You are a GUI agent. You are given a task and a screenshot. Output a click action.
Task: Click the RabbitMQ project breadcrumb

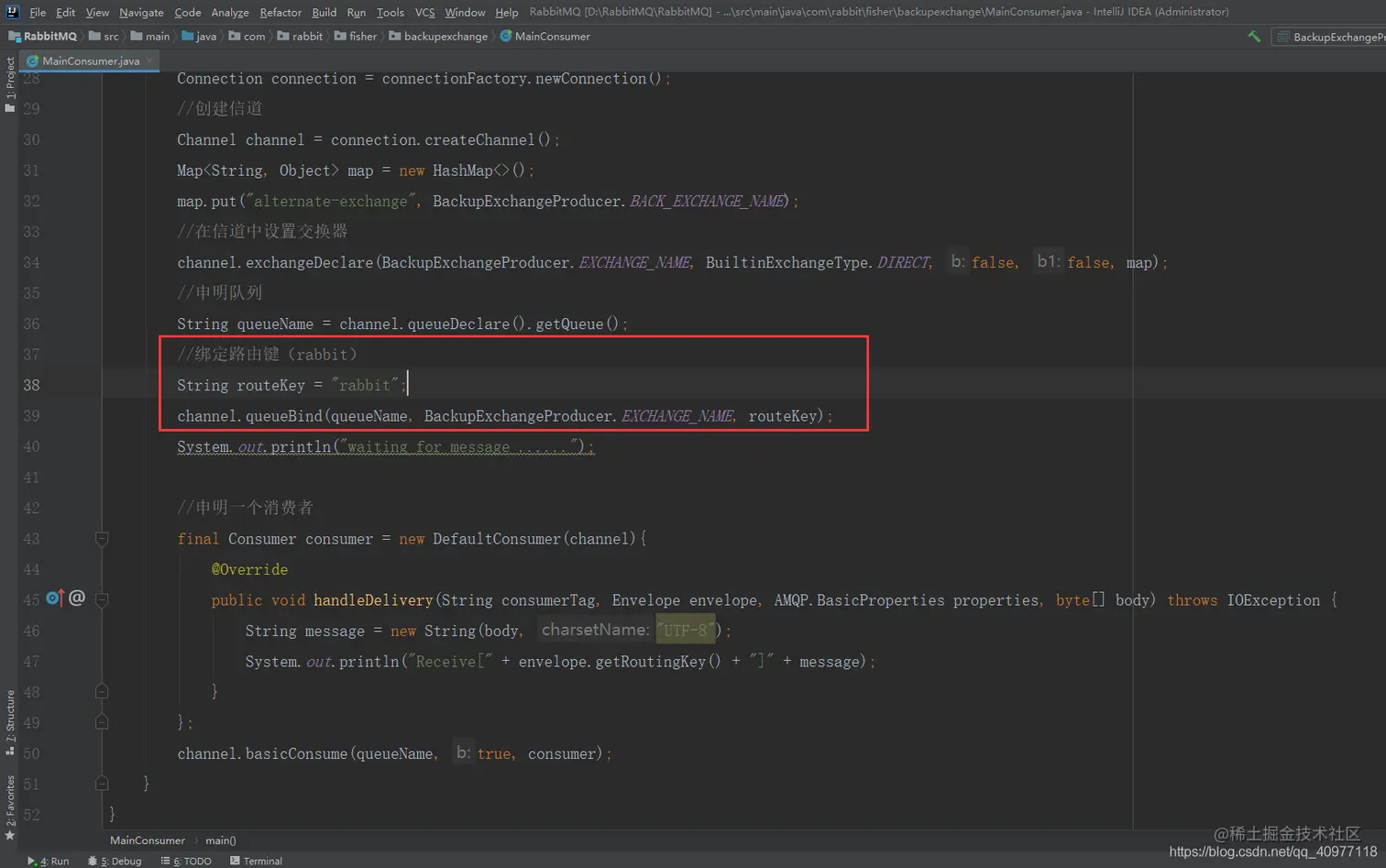pyautogui.click(x=42, y=37)
